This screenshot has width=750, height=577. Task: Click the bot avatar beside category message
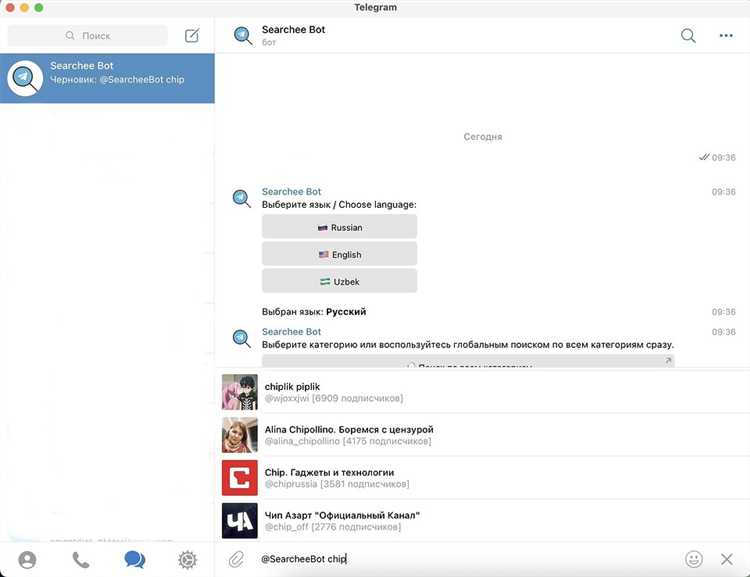click(x=242, y=338)
